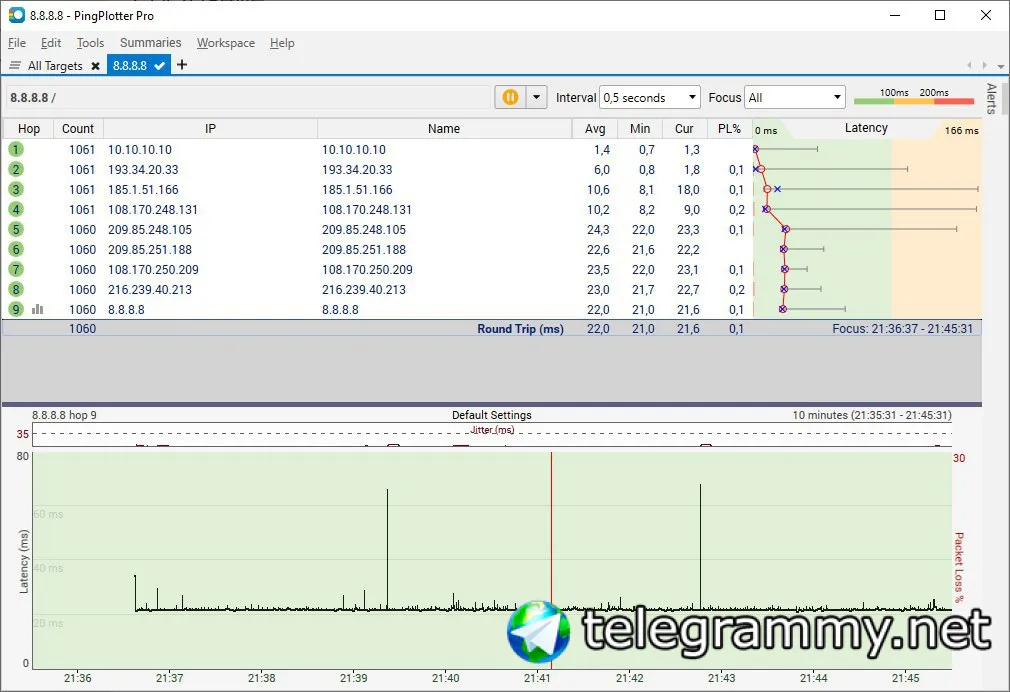Viewport: 1010px width, 692px height.
Task: Click the 8.8.8.8 hop 9 graph title
Action: [x=64, y=415]
